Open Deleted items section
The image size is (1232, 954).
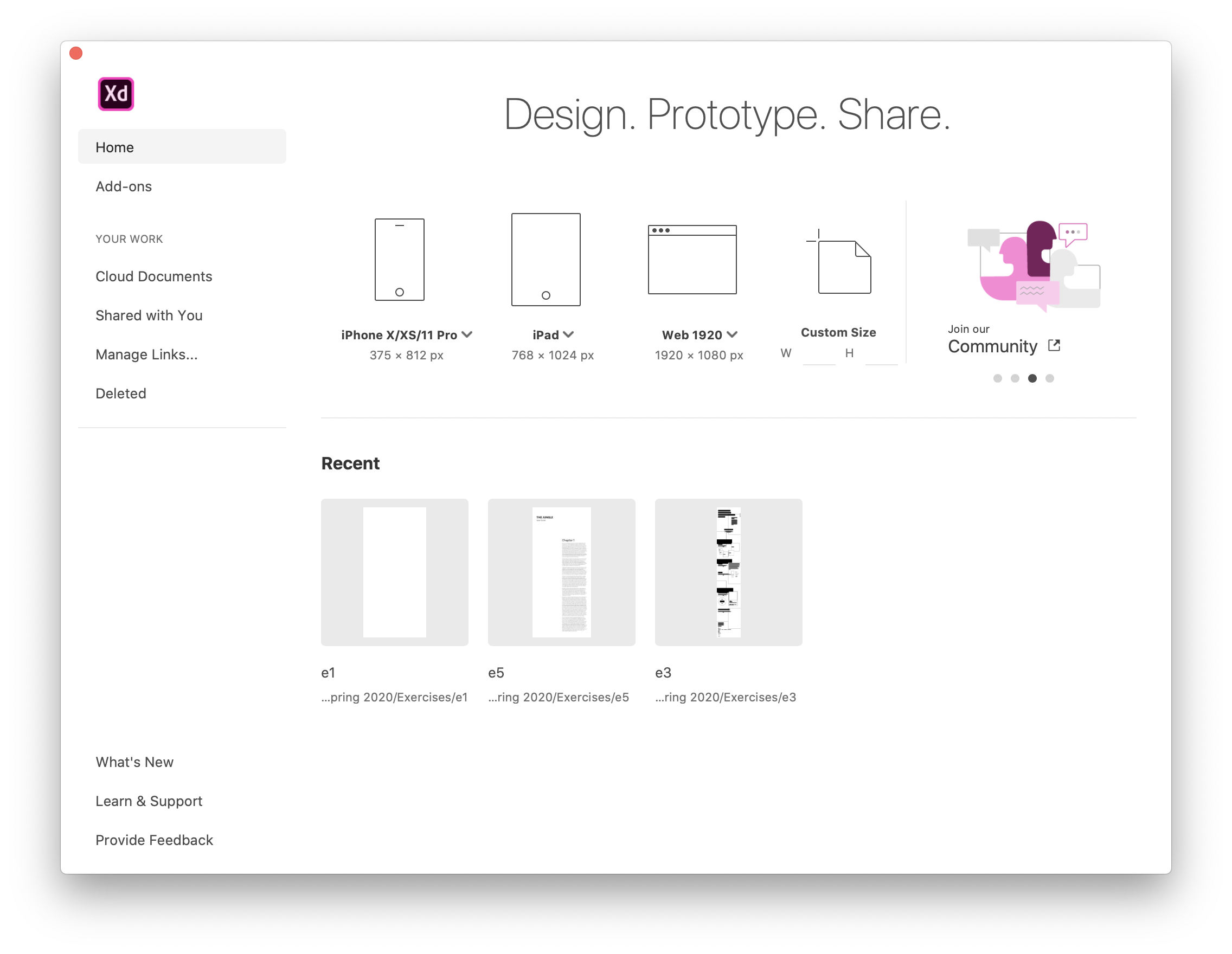pos(120,393)
